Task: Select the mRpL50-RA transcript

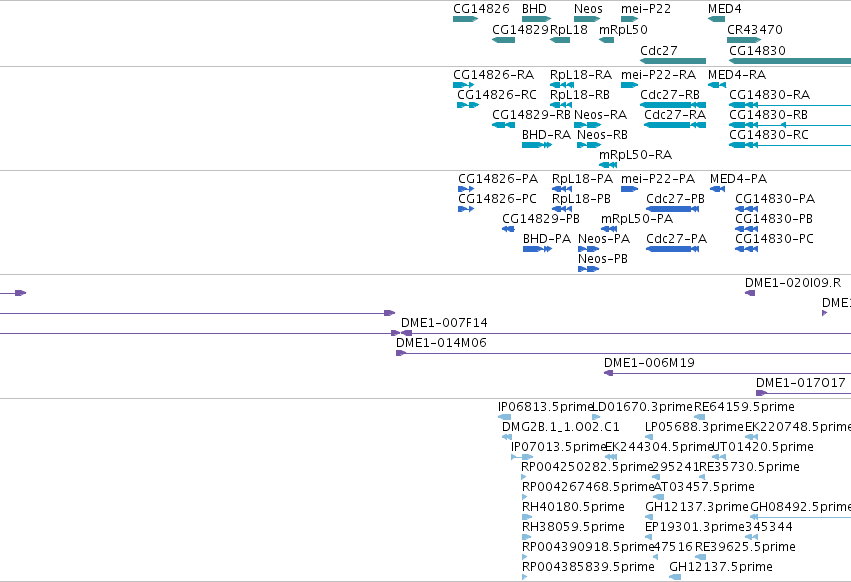Action: [608, 165]
